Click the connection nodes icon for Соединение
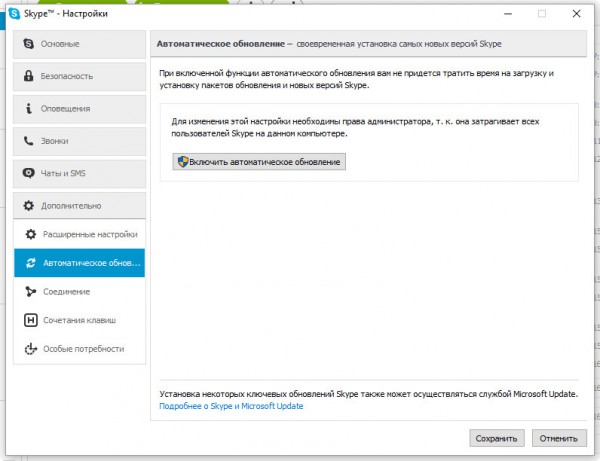Image resolution: width=600 pixels, height=461 pixels. (31, 292)
